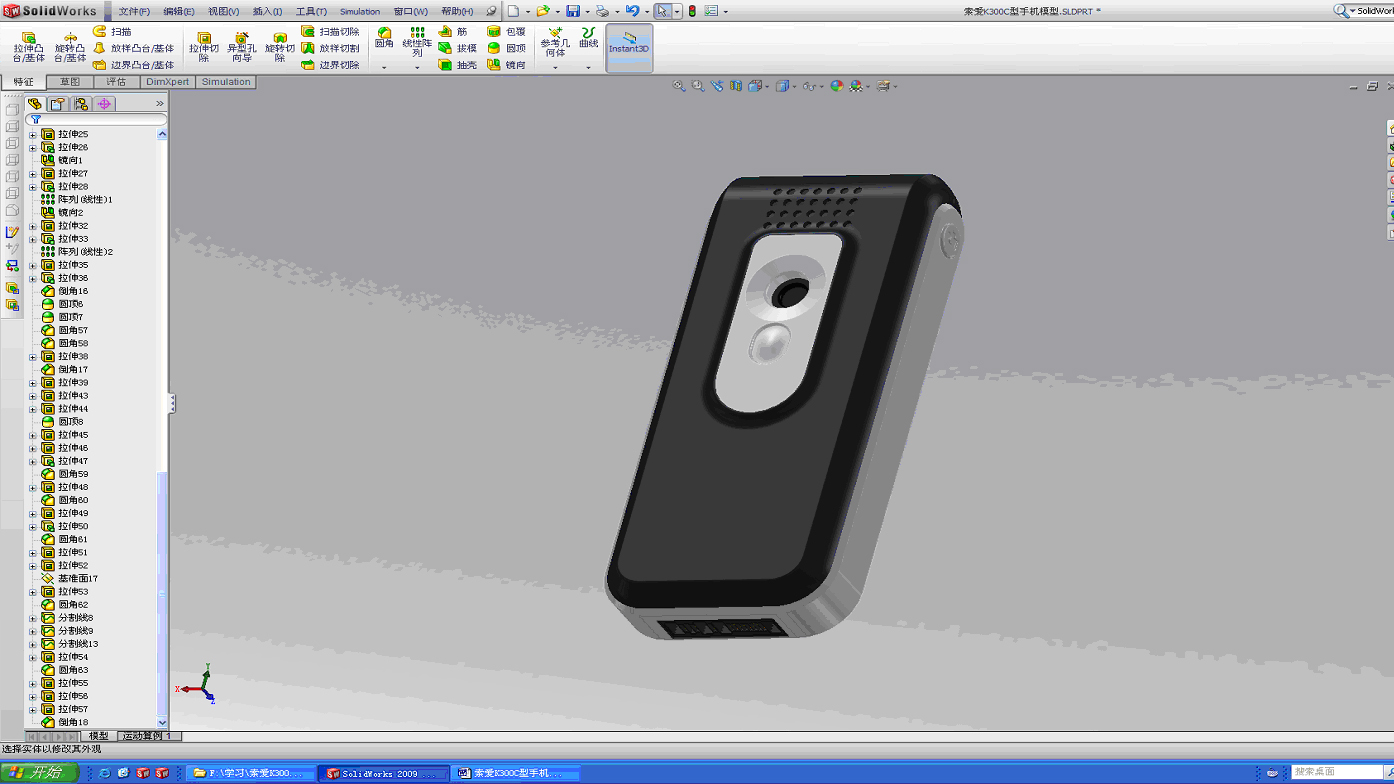The image size is (1394, 784).
Task: Open the 插入(I) menu
Action: point(267,11)
